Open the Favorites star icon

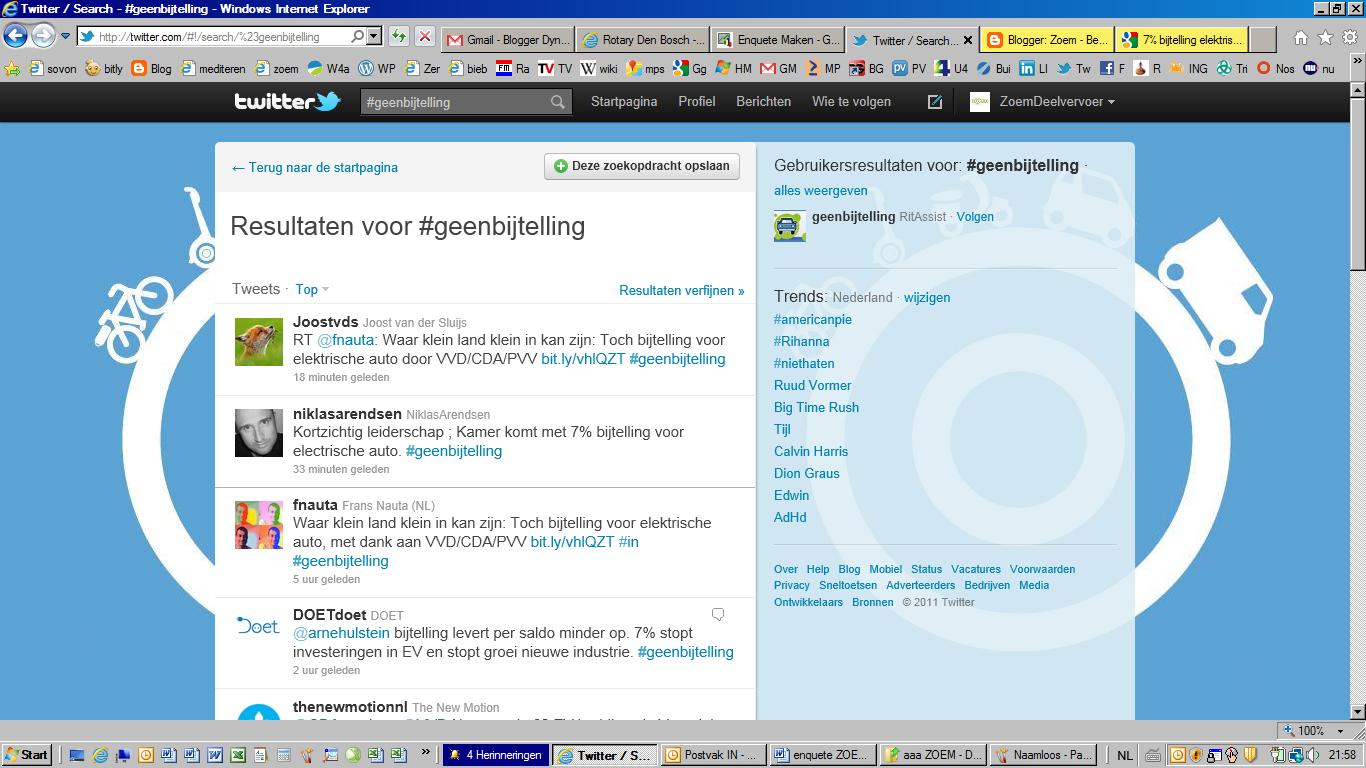(1325, 38)
